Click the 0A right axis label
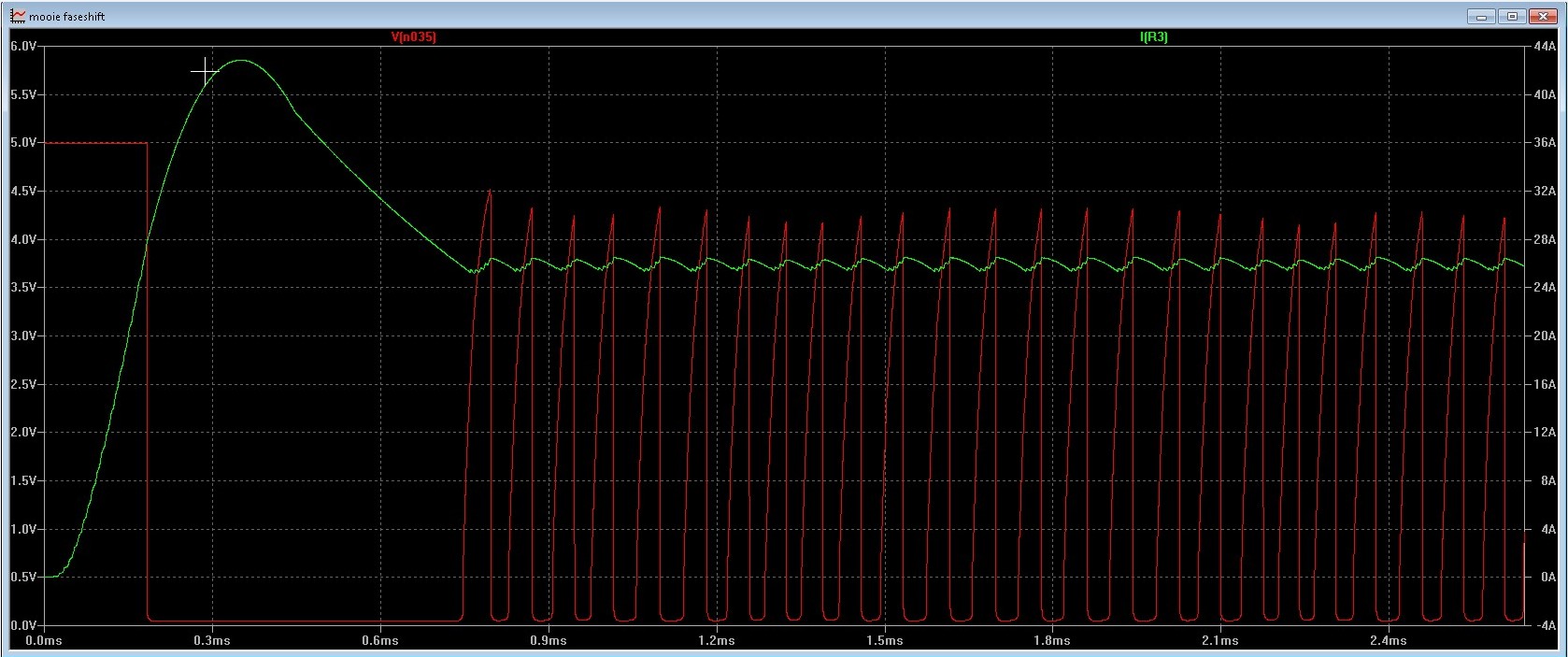 point(1547,577)
